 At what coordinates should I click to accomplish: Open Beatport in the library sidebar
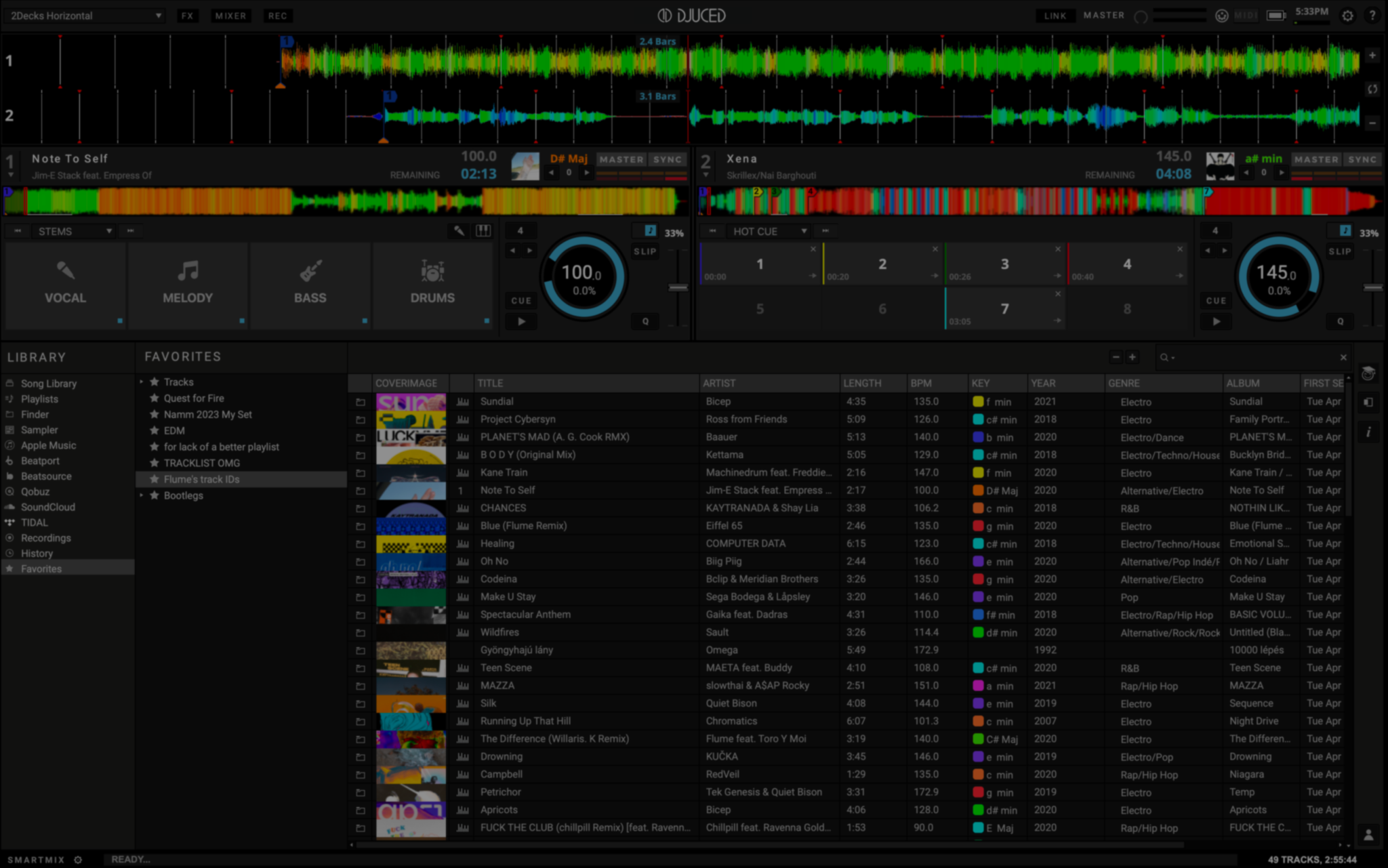click(41, 460)
